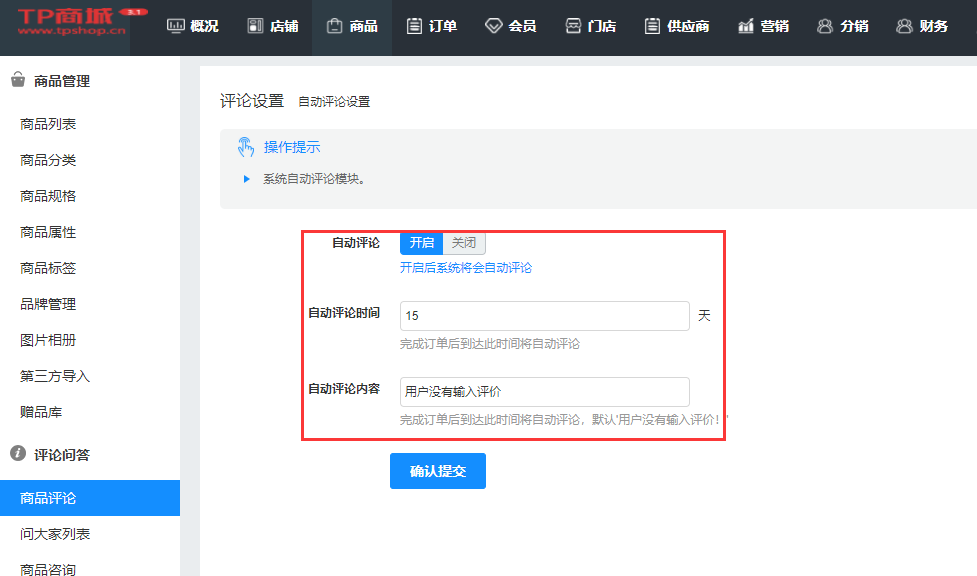
Task: Click the 自动评论时间 days input field
Action: tap(544, 316)
